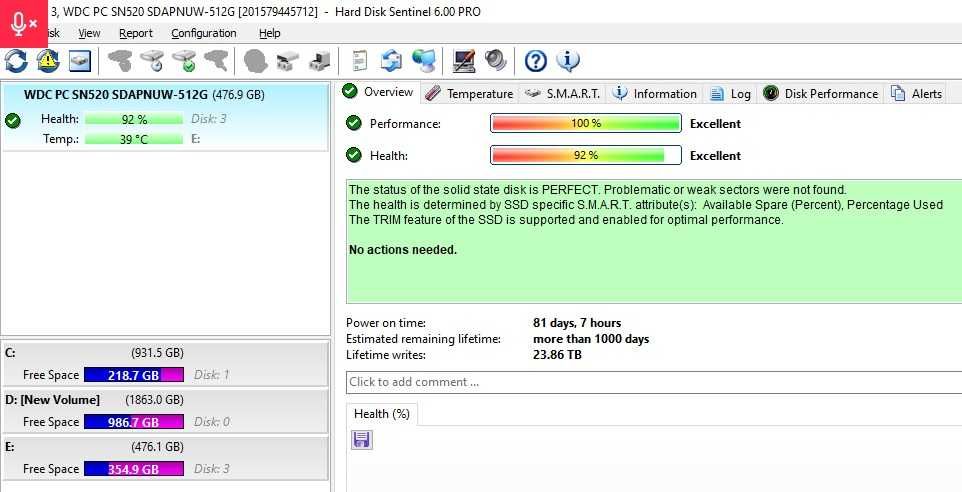The image size is (962, 492).
Task: Click the '(1863.0 GB)' size text
Action: pyautogui.click(x=154, y=400)
